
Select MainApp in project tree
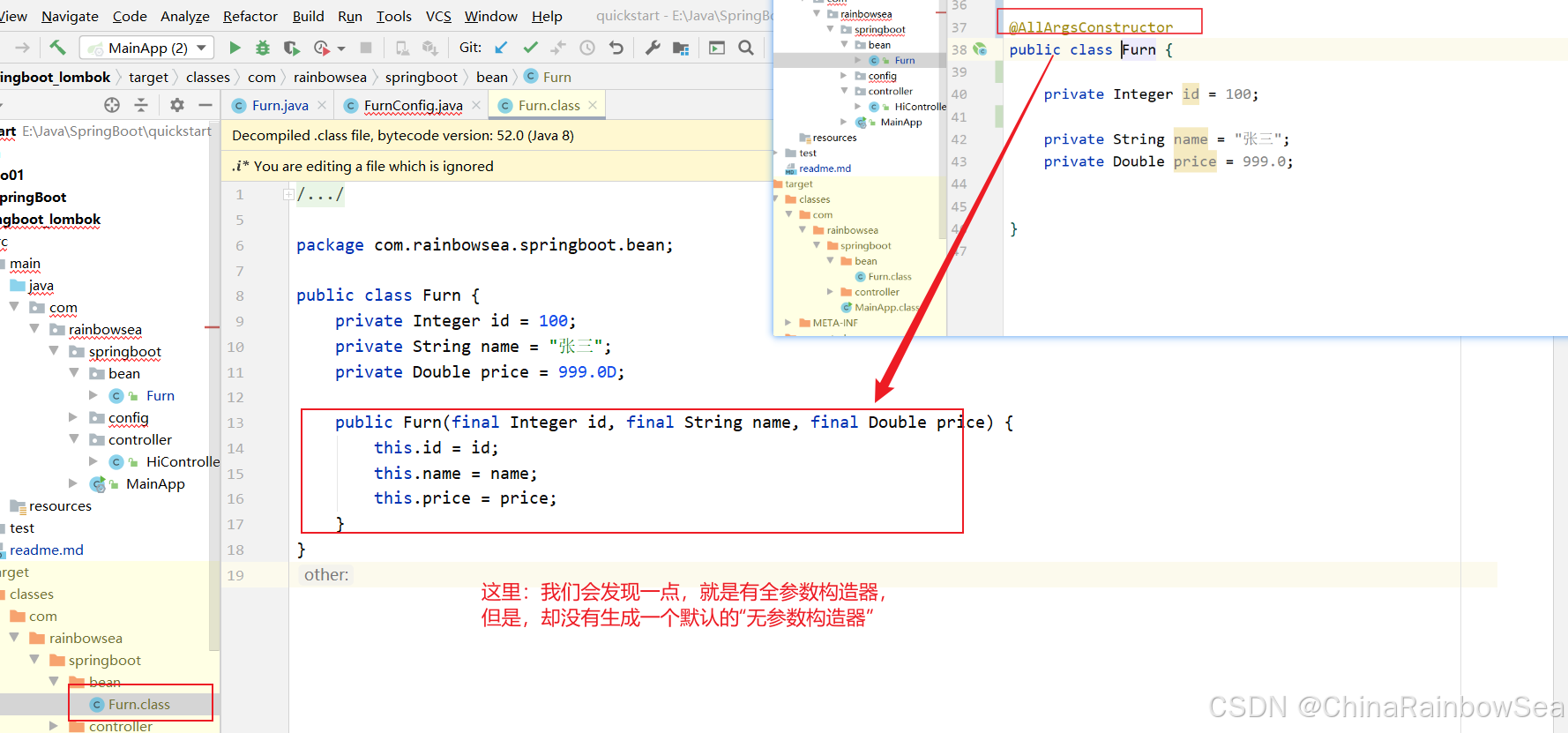point(155,483)
